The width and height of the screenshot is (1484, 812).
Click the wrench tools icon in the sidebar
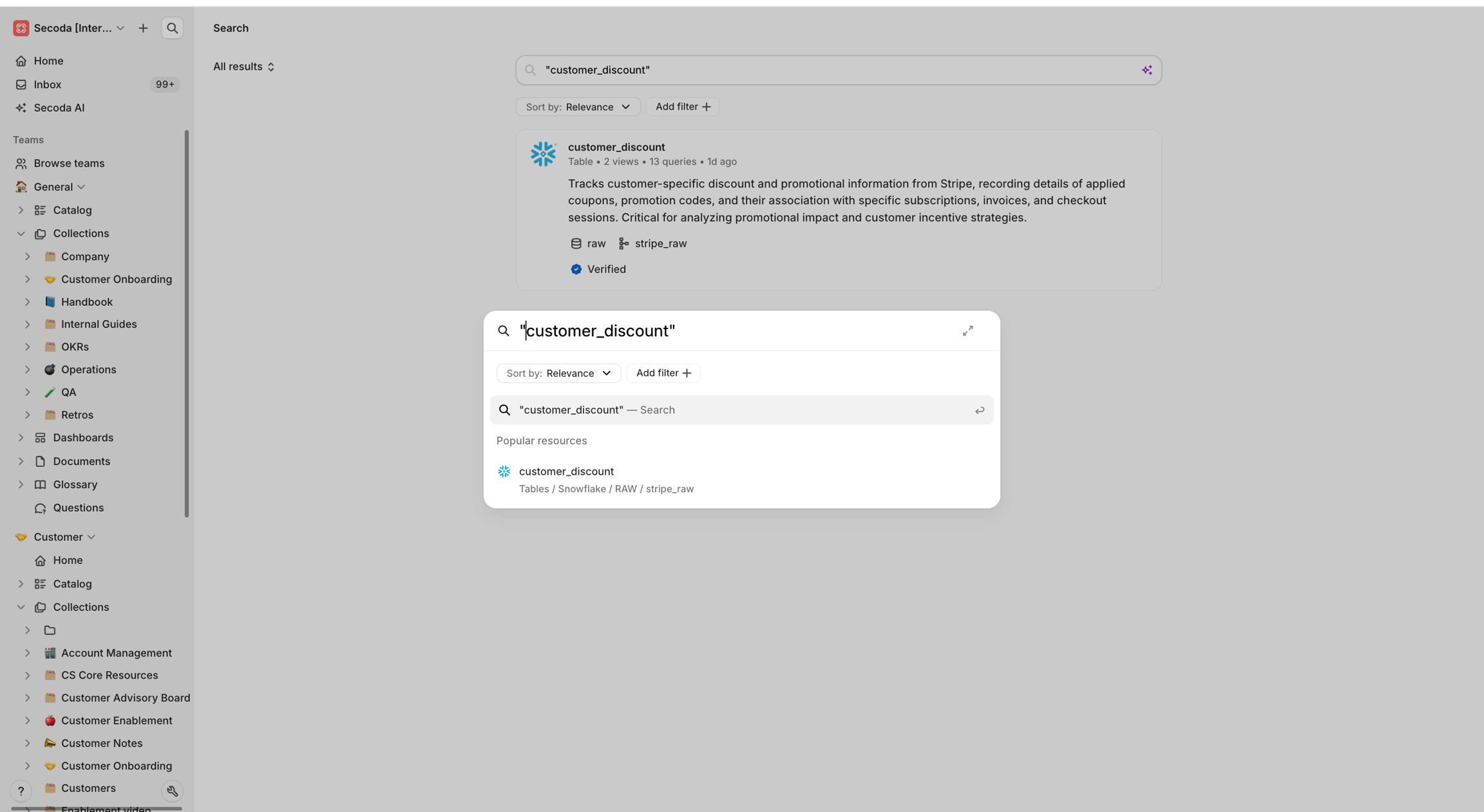point(172,791)
